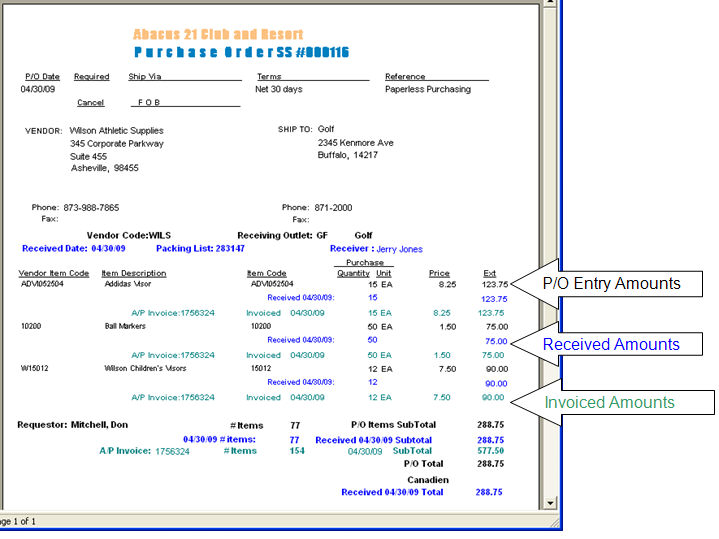Click the window resize grip in the status bar
This screenshot has width=719, height=539.
coord(555,522)
